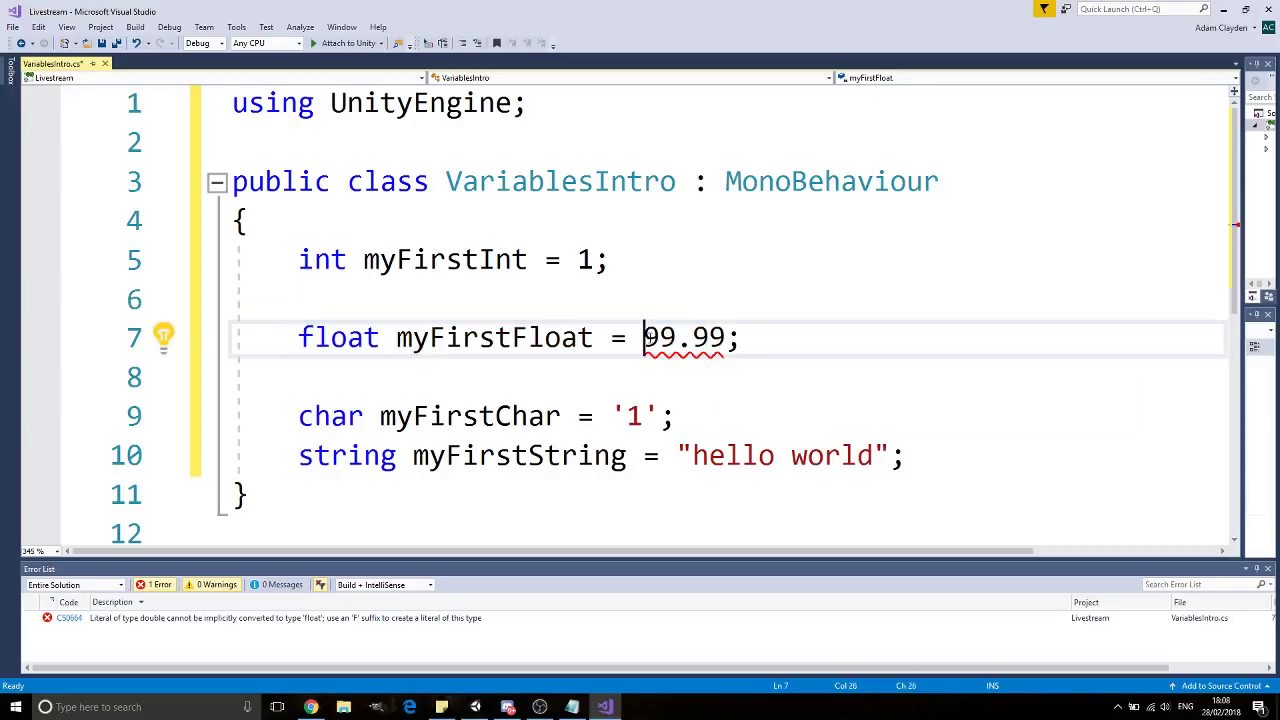Save the current file with Save icon
The image size is (1280, 720).
(x=102, y=43)
